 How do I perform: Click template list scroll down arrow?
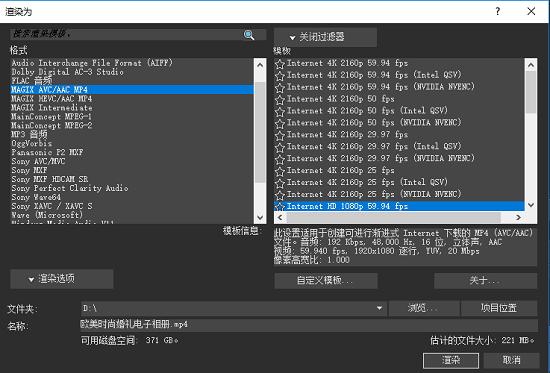click(x=531, y=205)
